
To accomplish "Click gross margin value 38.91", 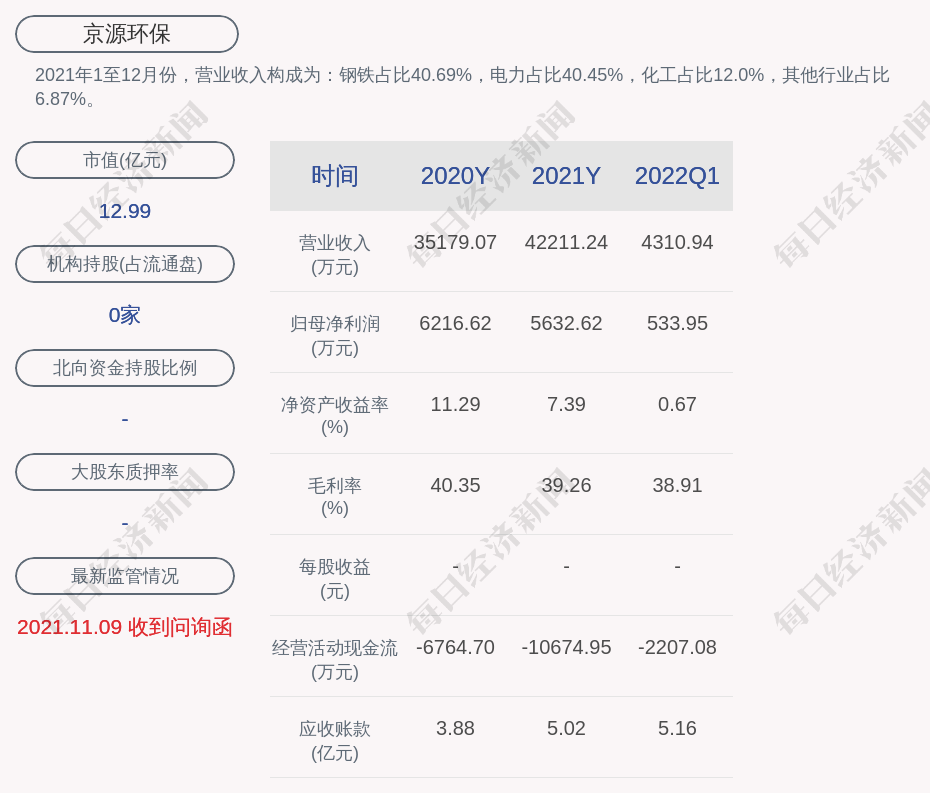I will pyautogui.click(x=677, y=485).
